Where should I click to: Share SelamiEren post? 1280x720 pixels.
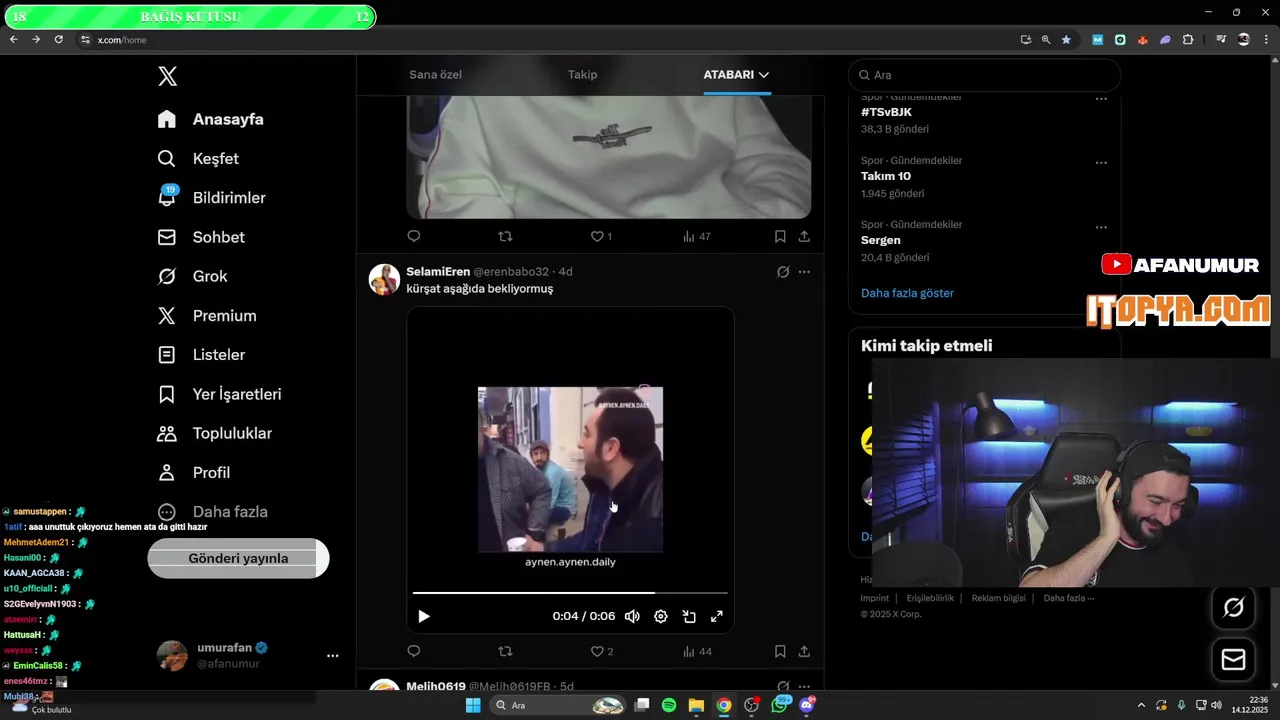click(x=804, y=651)
